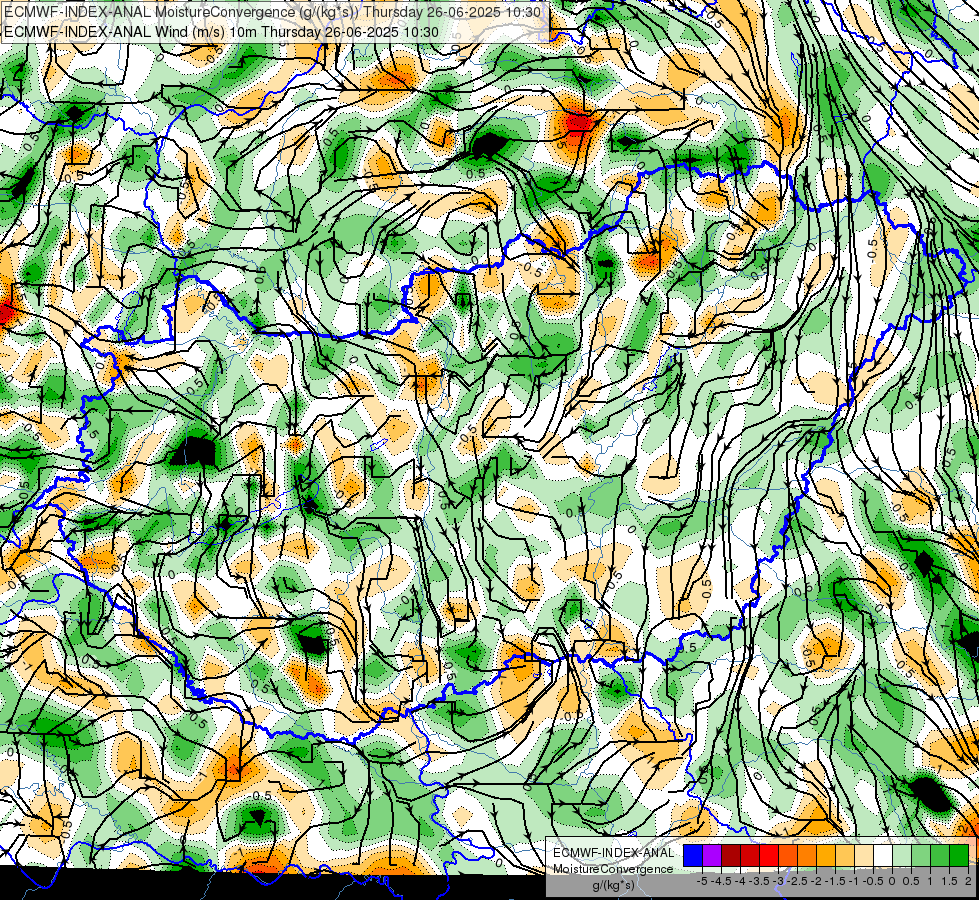Click the 2 at the scale's end

point(968,881)
